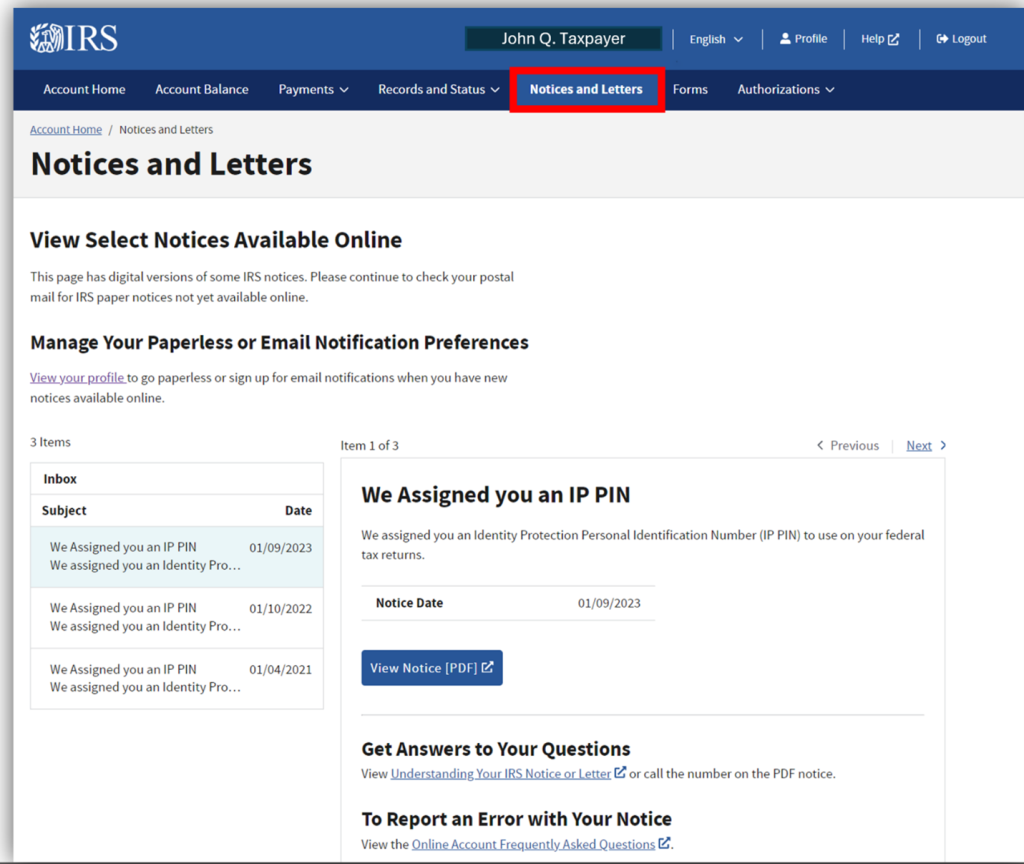
Task: Select the inbox notice dated 01/10/2022
Action: pyautogui.click(x=177, y=617)
